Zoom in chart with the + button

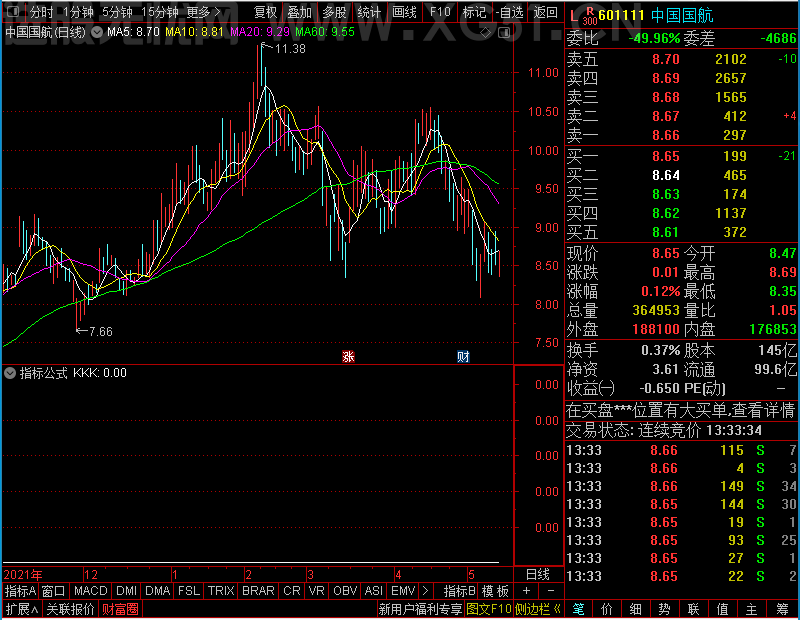click(527, 591)
